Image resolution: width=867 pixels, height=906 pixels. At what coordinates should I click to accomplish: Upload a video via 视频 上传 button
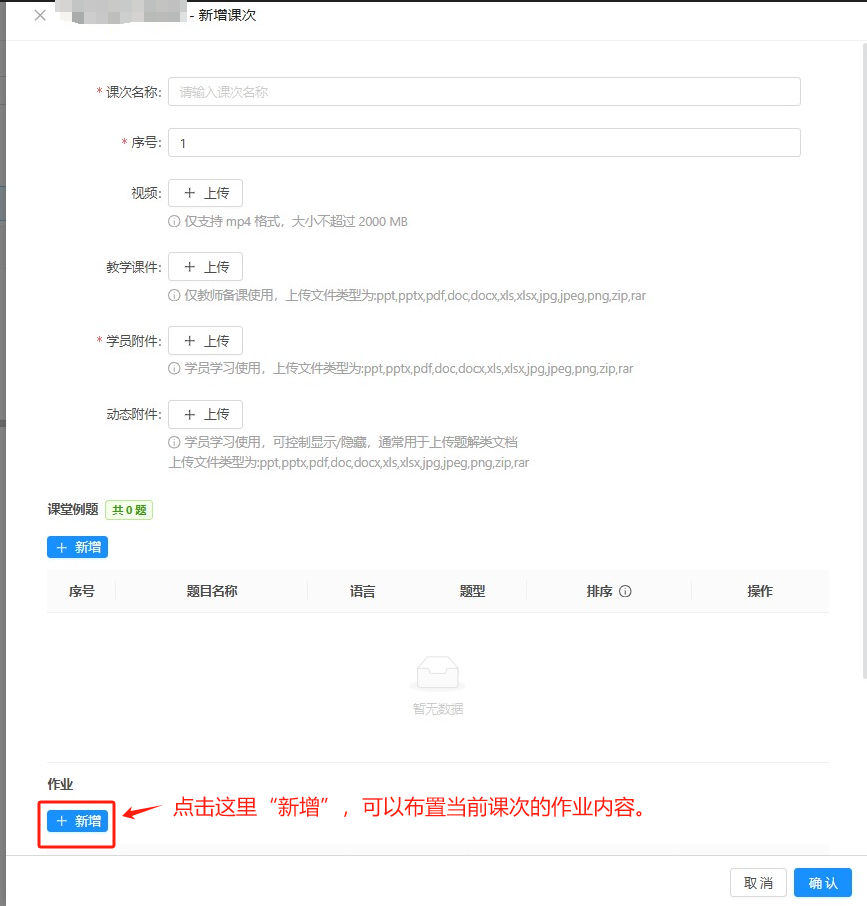pyautogui.click(x=205, y=194)
